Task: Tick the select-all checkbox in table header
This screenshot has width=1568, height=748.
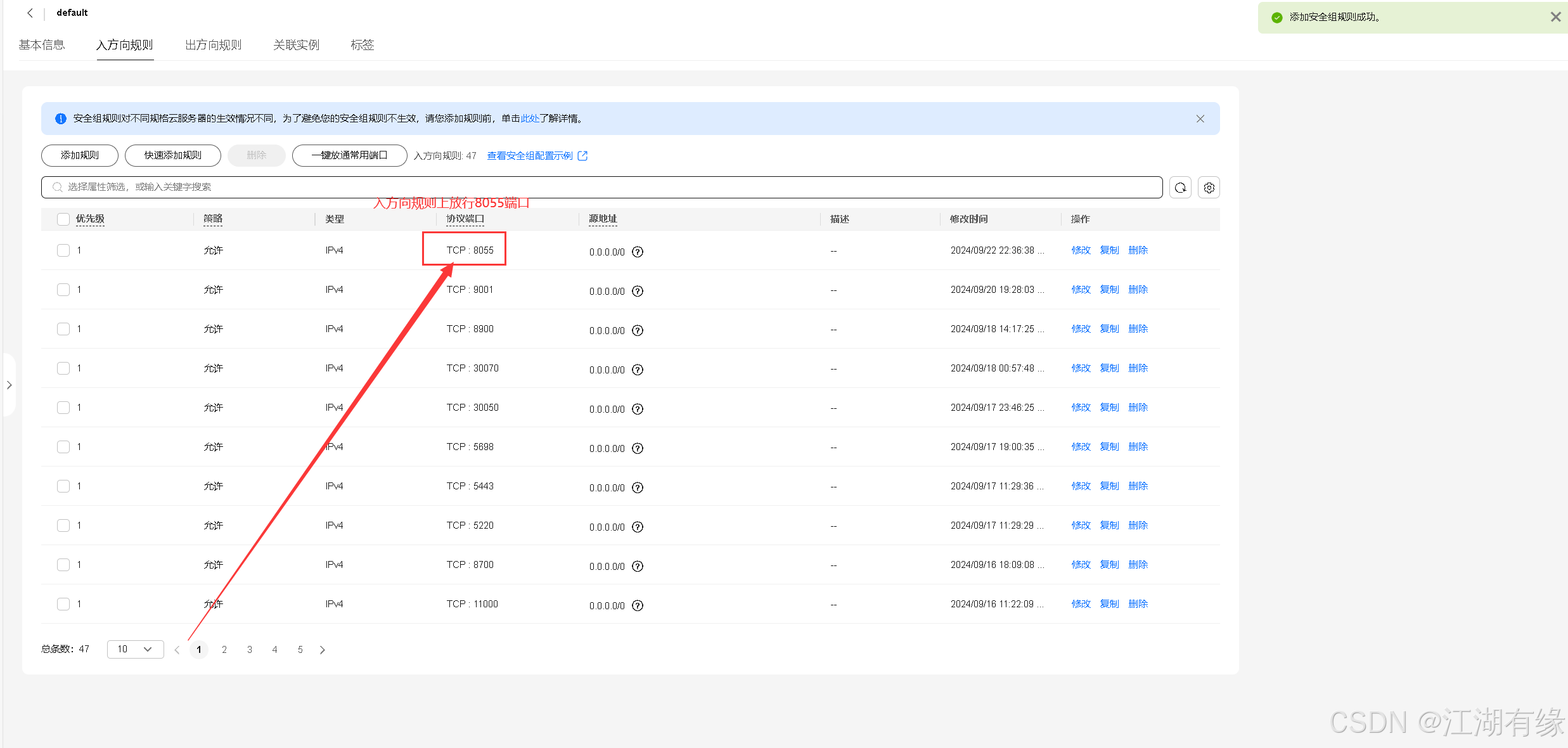Action: [63, 219]
